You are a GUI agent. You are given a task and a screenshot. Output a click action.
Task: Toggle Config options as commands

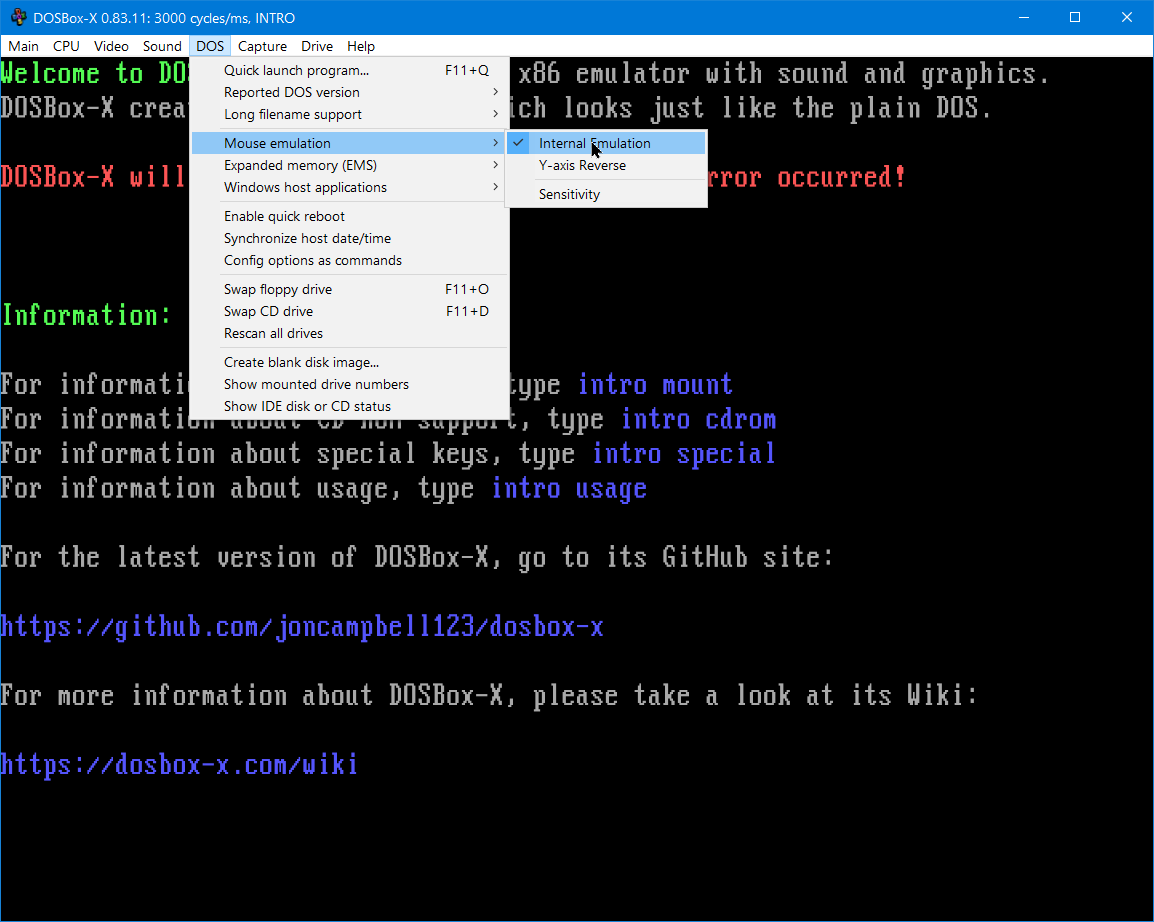coord(350,260)
